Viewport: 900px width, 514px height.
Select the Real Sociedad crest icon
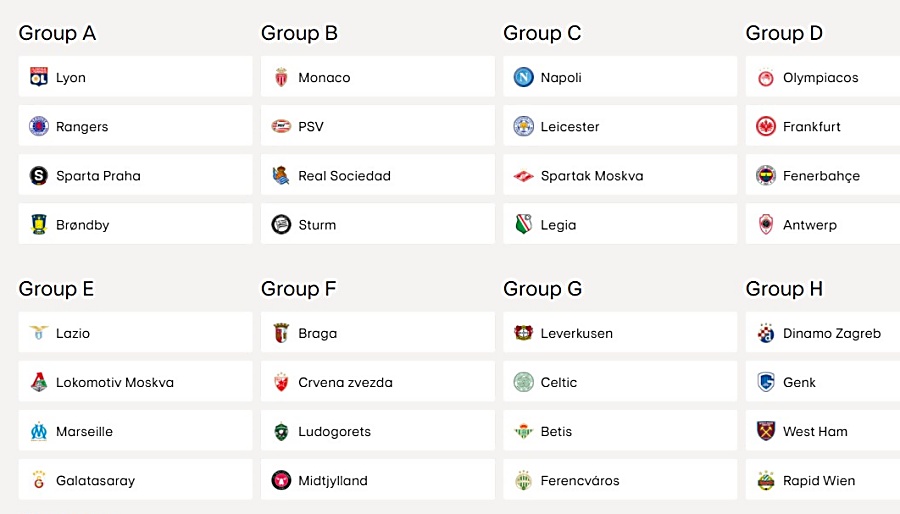pos(281,176)
